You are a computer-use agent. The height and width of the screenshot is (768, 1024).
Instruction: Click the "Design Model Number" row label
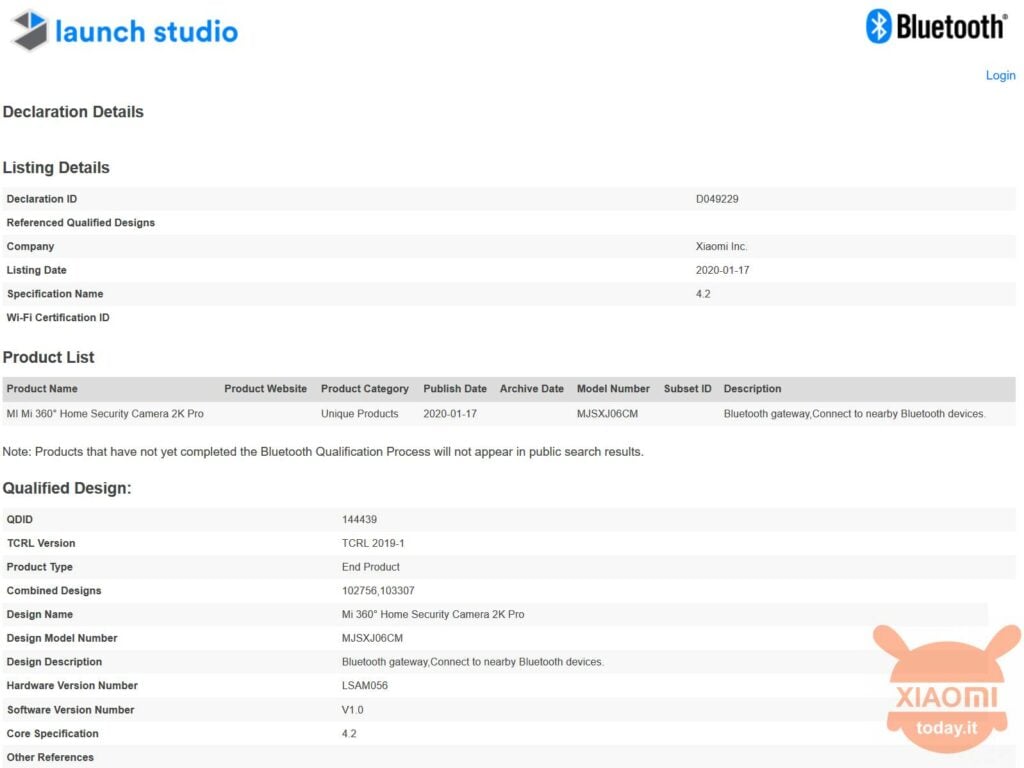62,638
